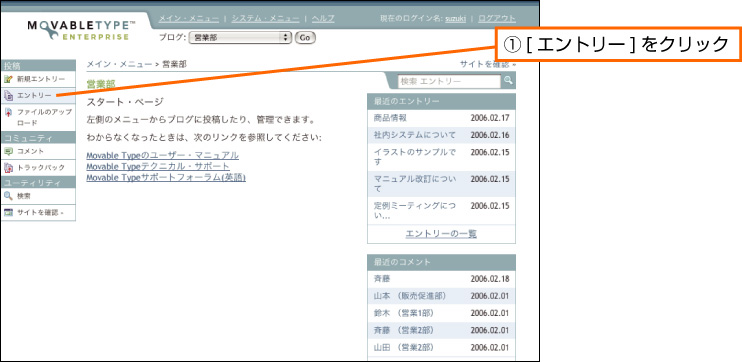Click the 山本 (販売促進部) recent comment
The image size is (742, 362).
click(x=410, y=296)
